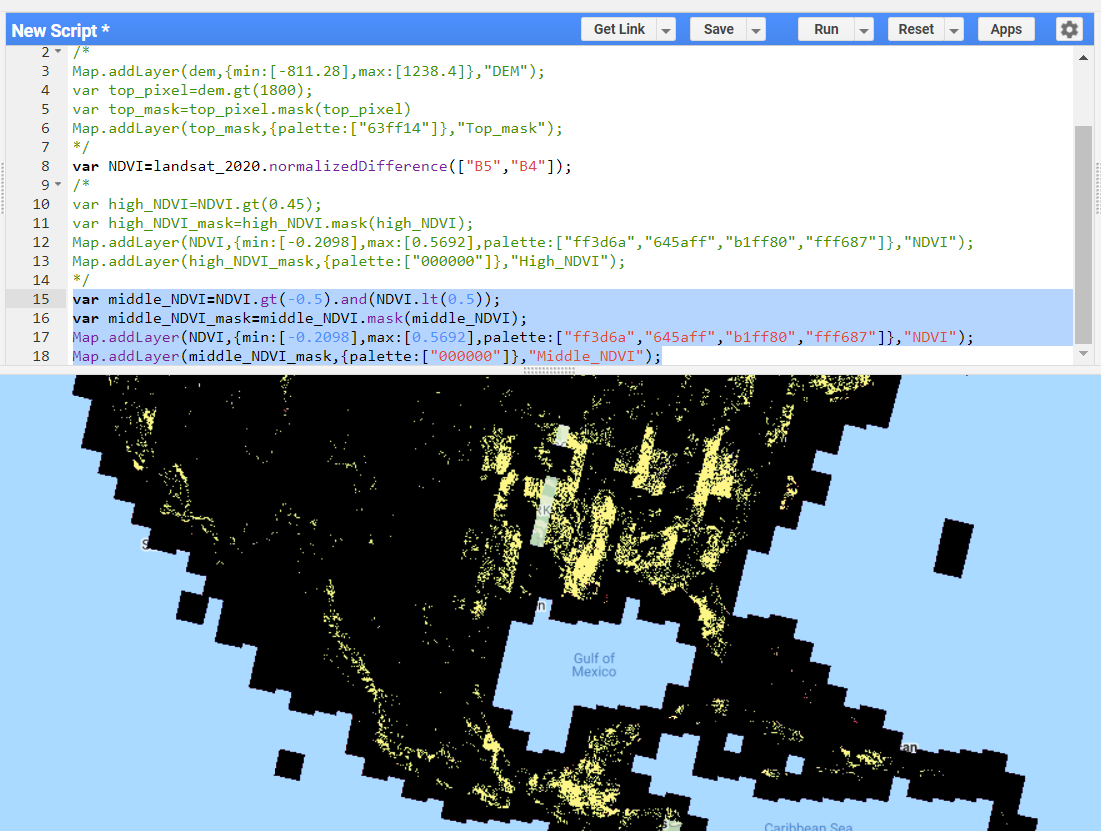Screen dimensions: 1101x831
Task: Open the Apps panel
Action: (x=1006, y=30)
